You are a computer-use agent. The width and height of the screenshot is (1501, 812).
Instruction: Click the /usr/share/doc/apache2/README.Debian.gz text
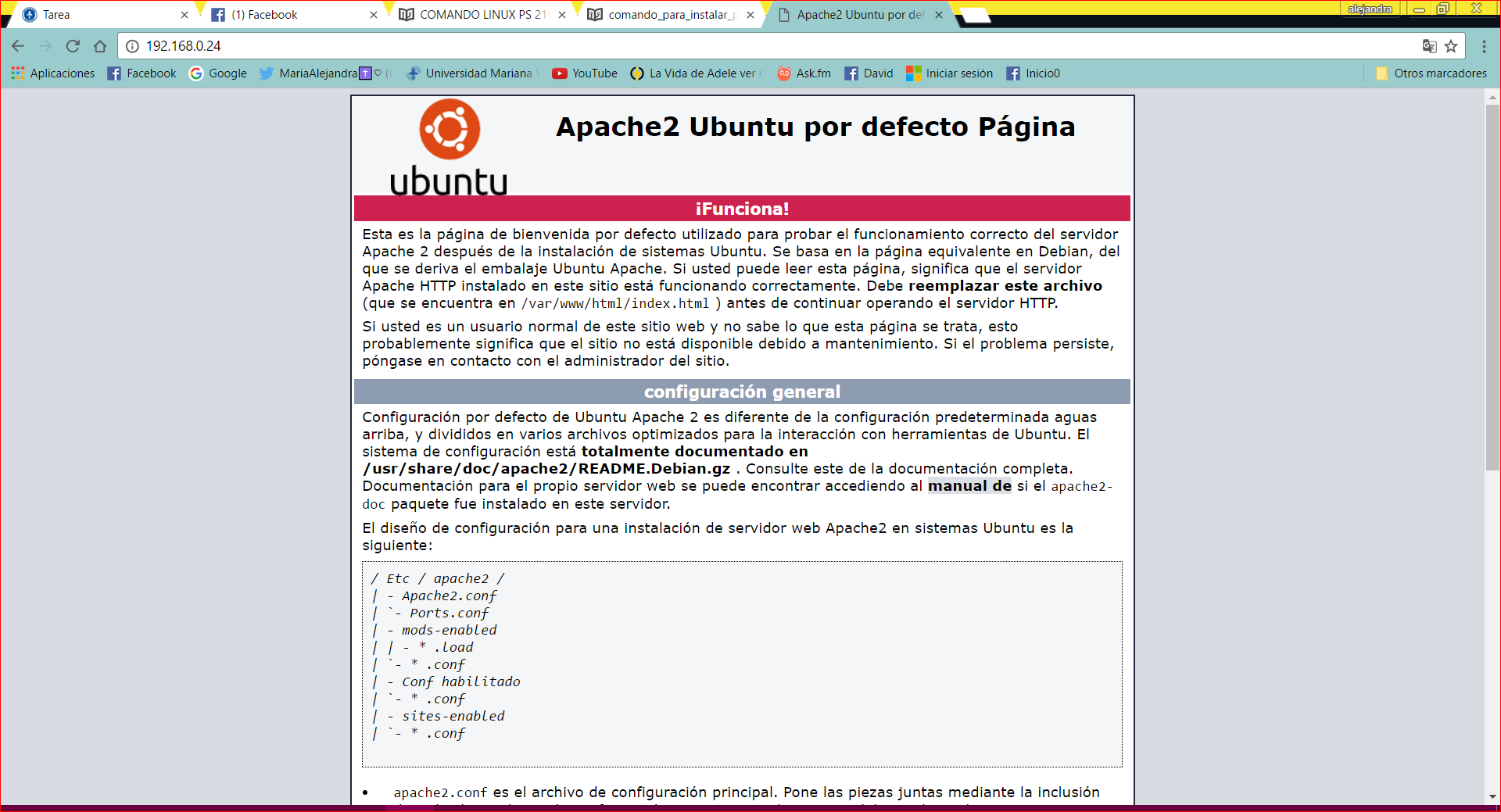click(546, 469)
